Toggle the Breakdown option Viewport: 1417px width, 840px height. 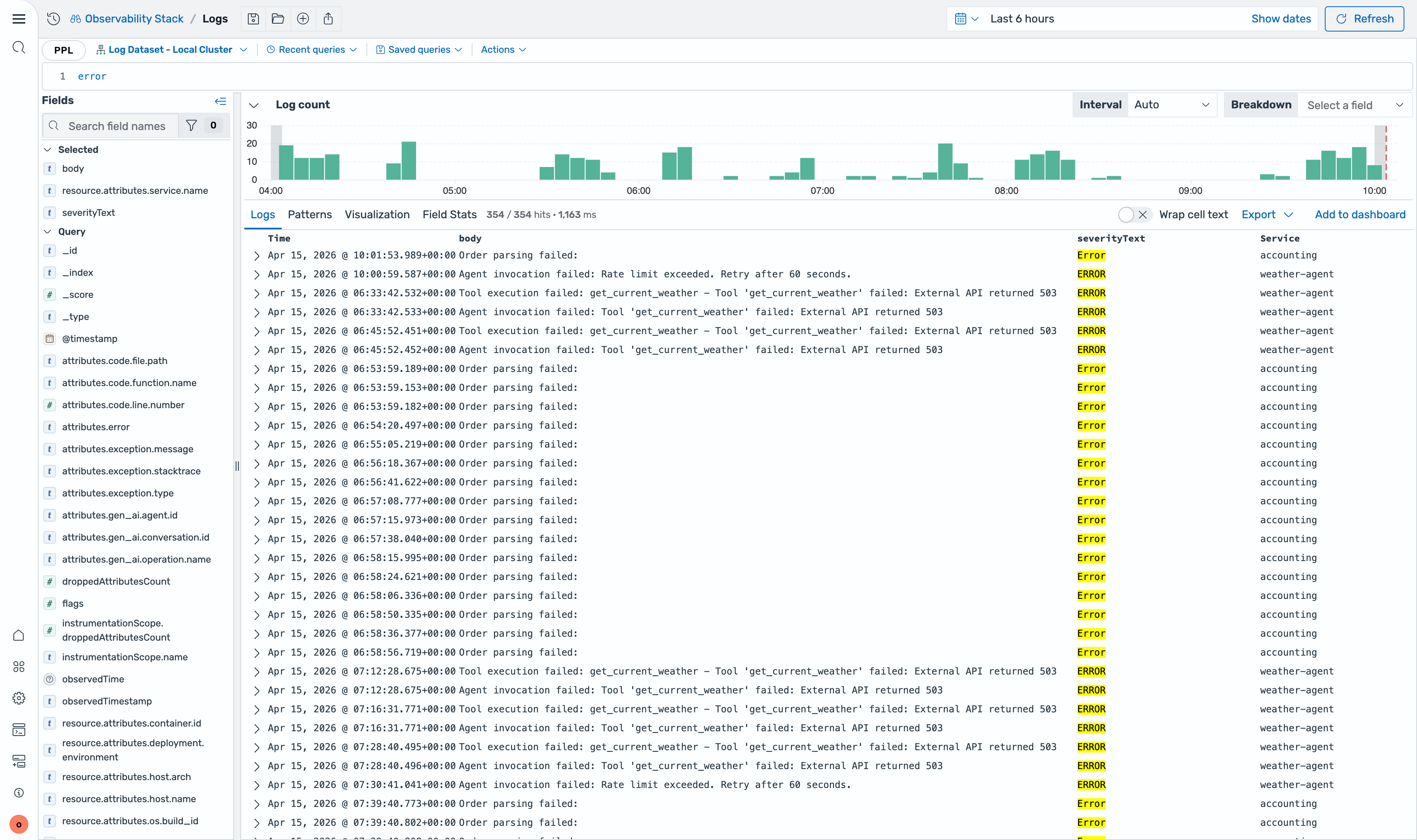pos(1261,105)
